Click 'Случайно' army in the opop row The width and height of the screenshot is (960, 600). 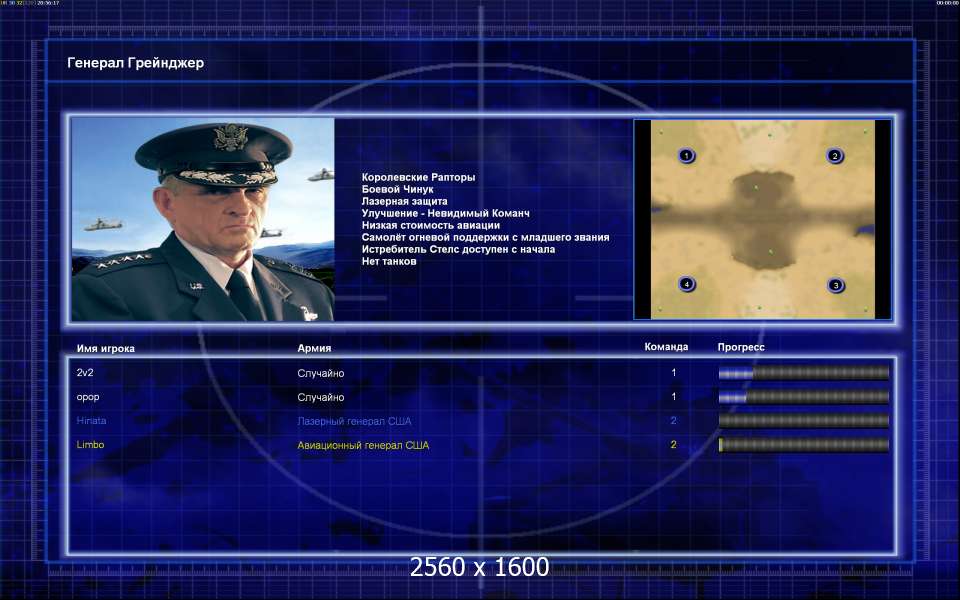[x=321, y=397]
